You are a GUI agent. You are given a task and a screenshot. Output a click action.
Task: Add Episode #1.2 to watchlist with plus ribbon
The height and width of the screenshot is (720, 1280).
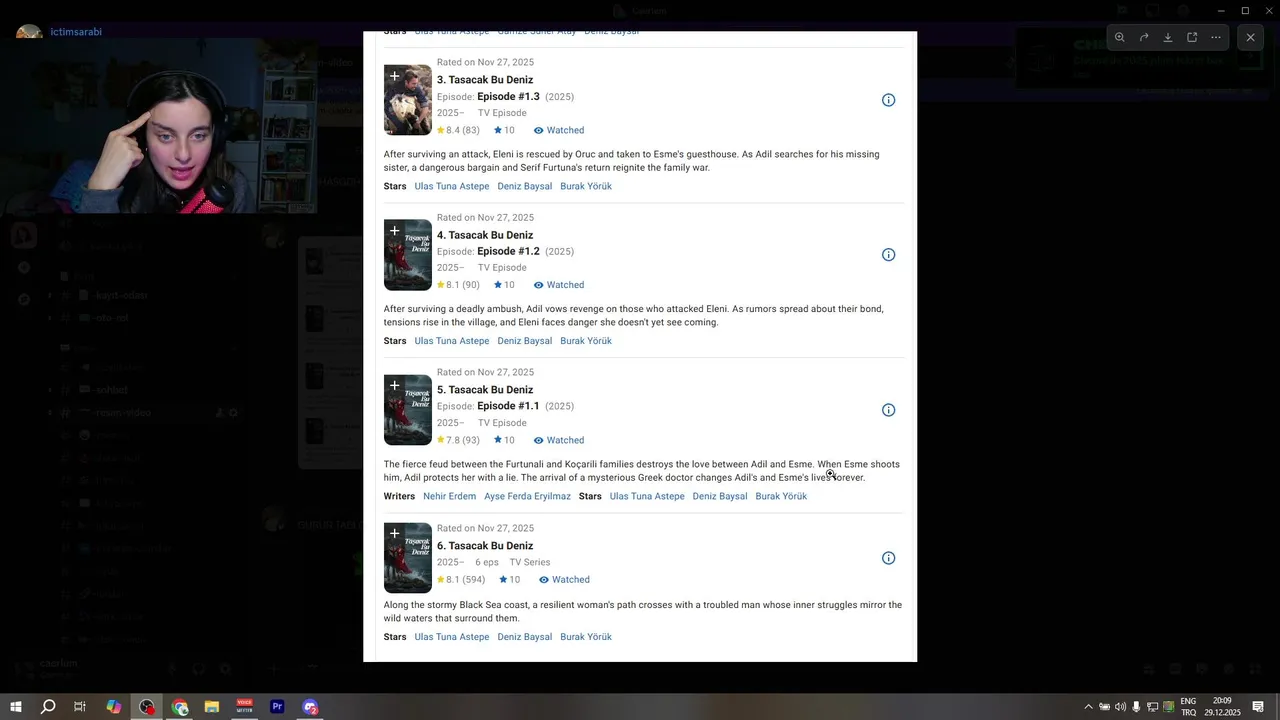(x=394, y=231)
